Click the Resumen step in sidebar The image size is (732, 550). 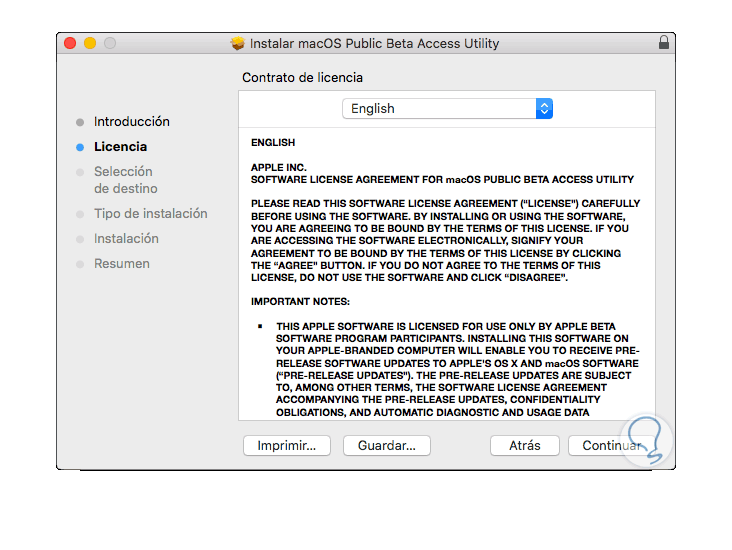(121, 264)
